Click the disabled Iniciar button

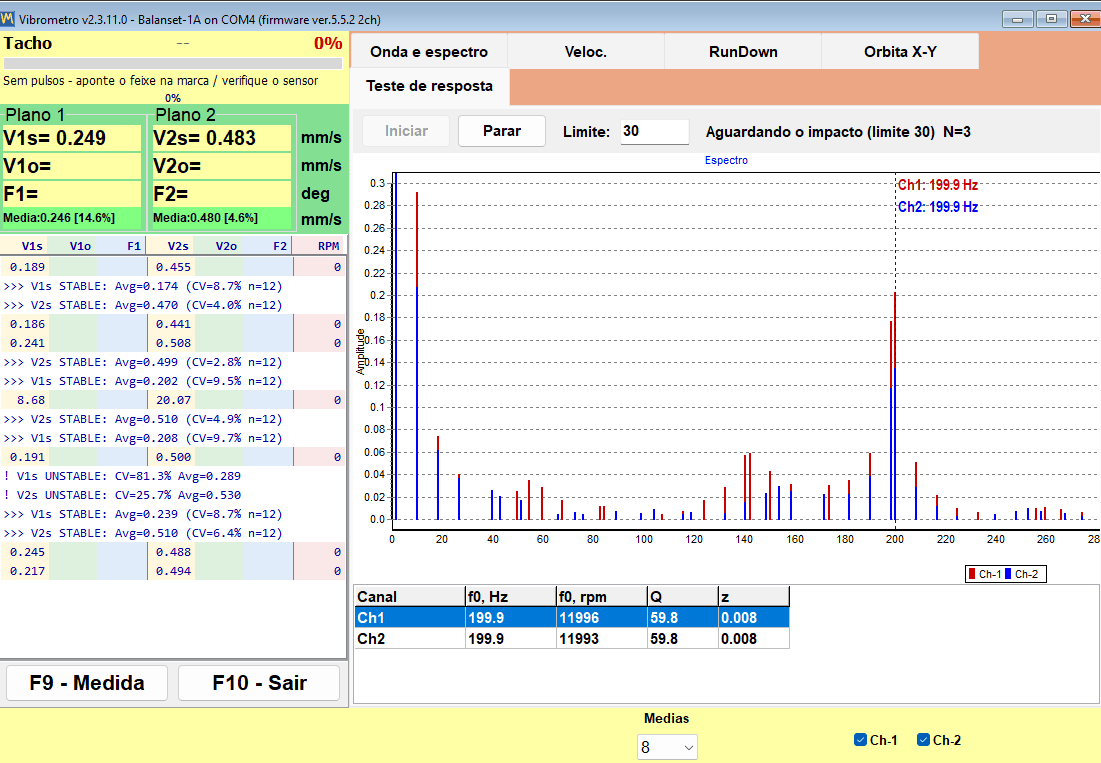coord(406,131)
